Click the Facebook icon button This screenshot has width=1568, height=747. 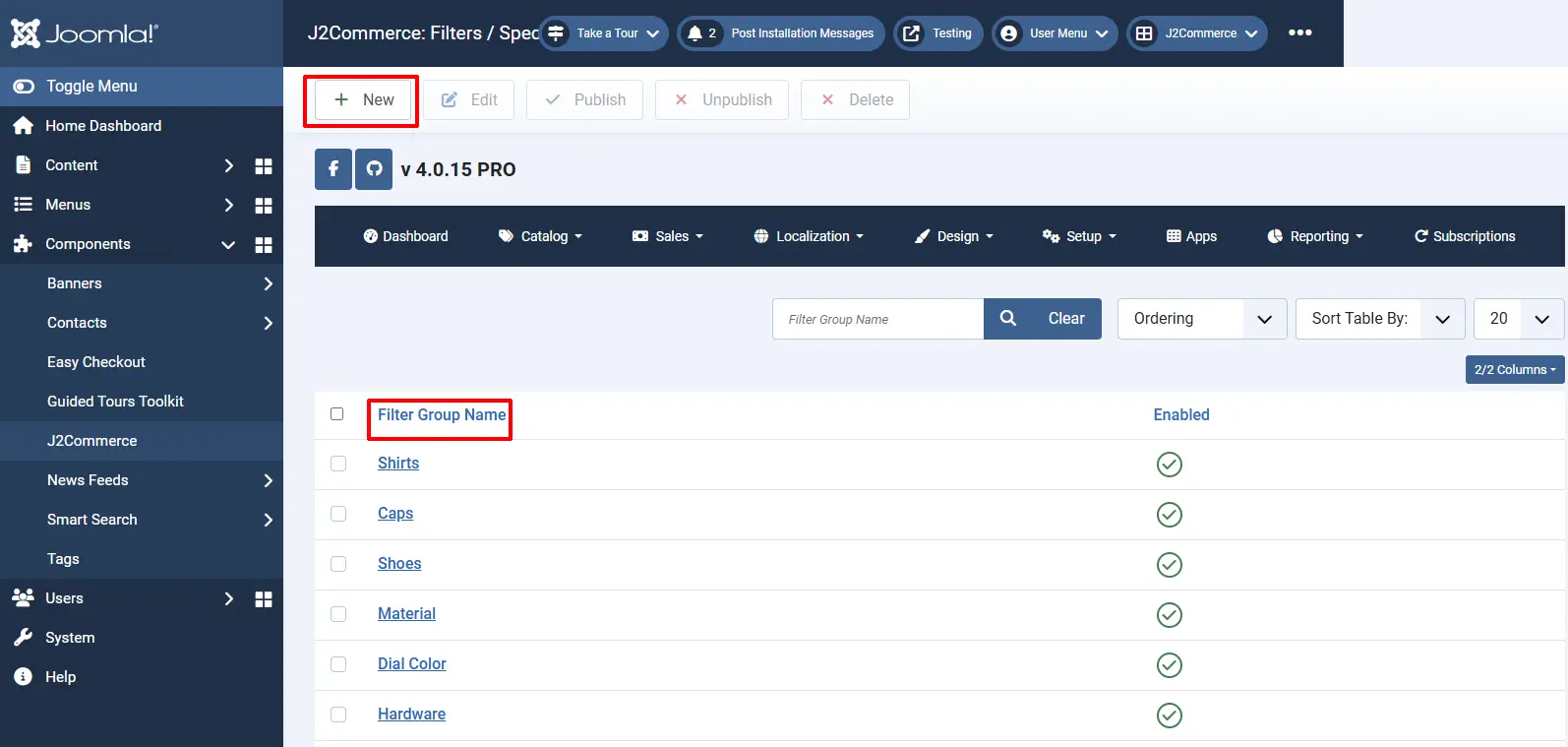[x=333, y=169]
